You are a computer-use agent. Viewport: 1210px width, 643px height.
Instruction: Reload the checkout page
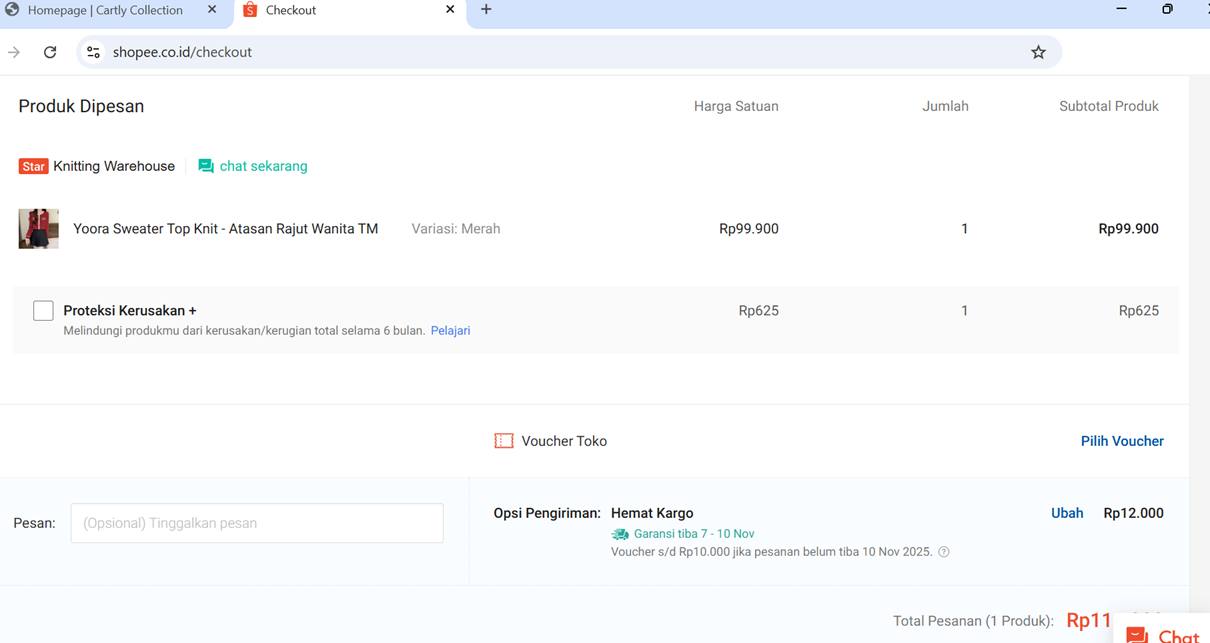pyautogui.click(x=50, y=52)
